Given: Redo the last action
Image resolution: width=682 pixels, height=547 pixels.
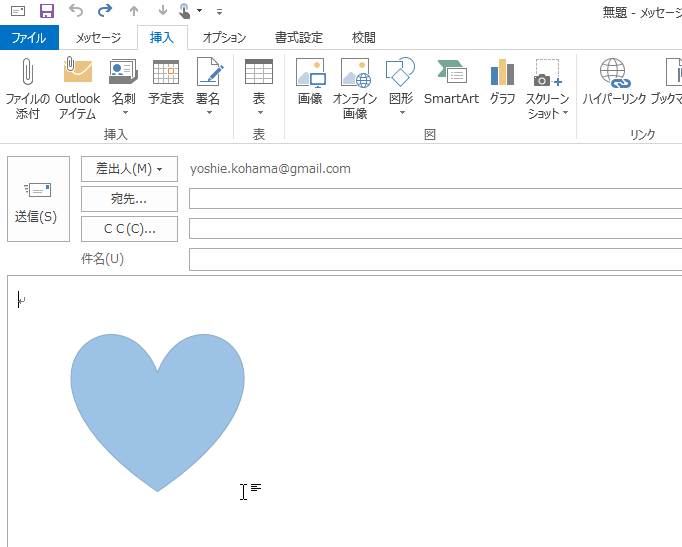Looking at the screenshot, I should (x=105, y=11).
